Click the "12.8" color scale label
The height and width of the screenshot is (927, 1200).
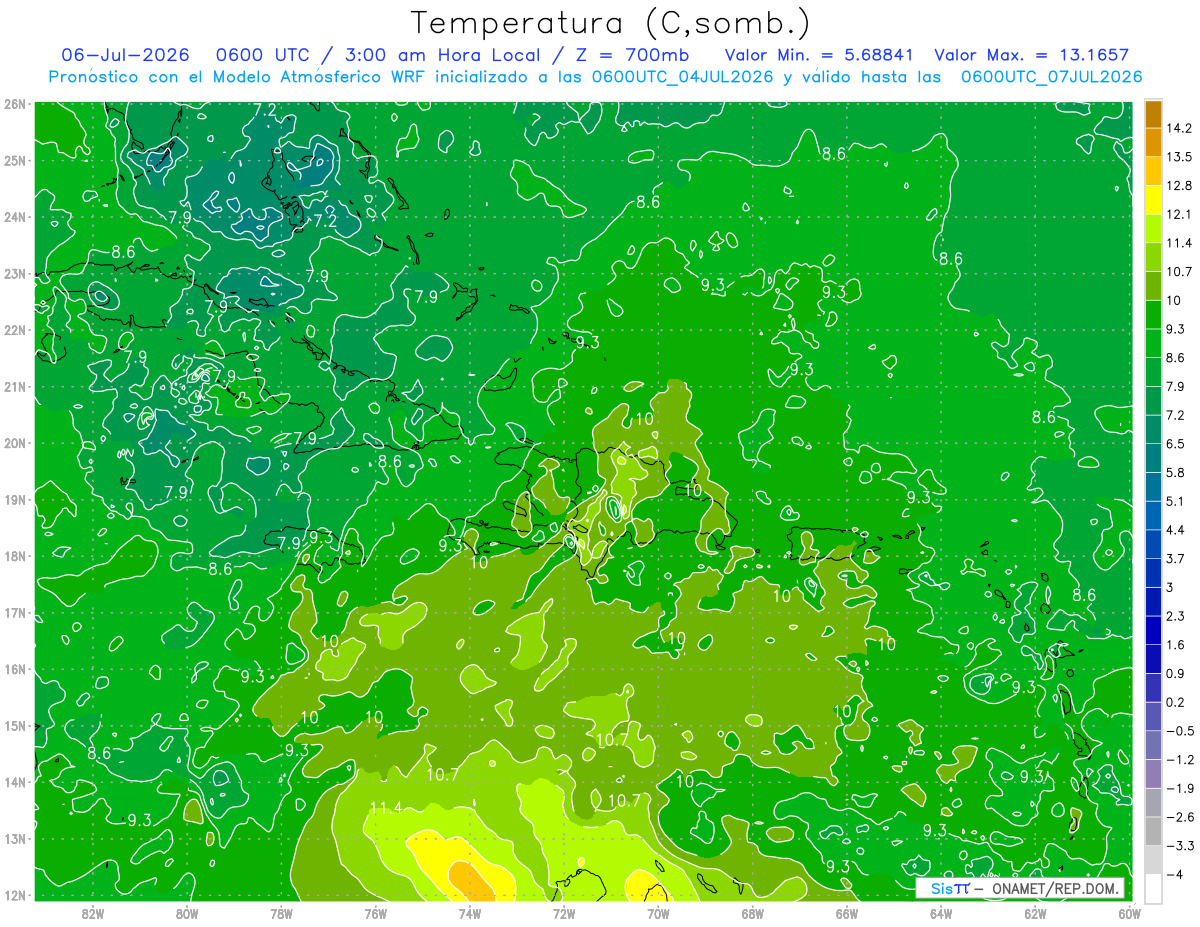click(1179, 186)
